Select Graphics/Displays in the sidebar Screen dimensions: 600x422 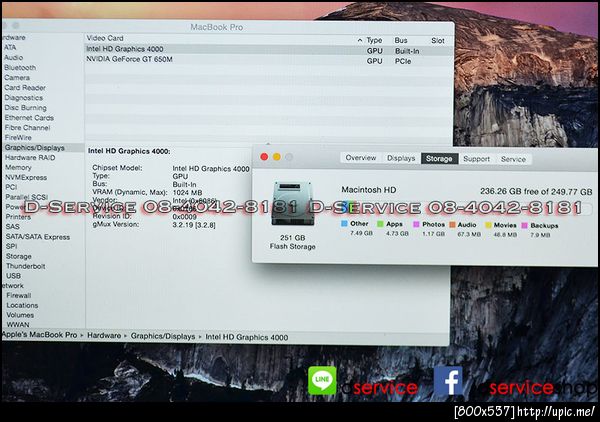point(34,148)
